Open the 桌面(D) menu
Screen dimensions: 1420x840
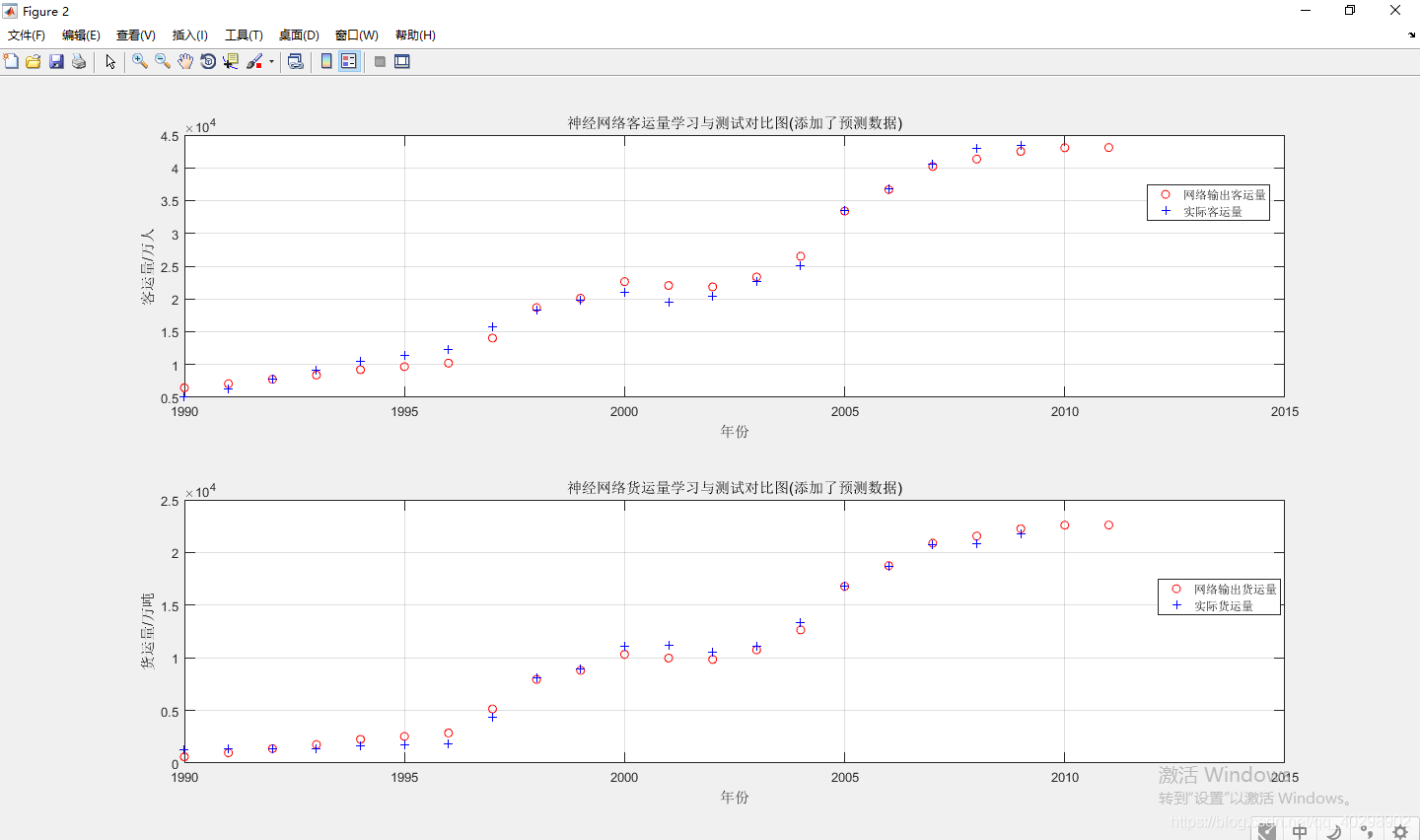click(x=299, y=35)
